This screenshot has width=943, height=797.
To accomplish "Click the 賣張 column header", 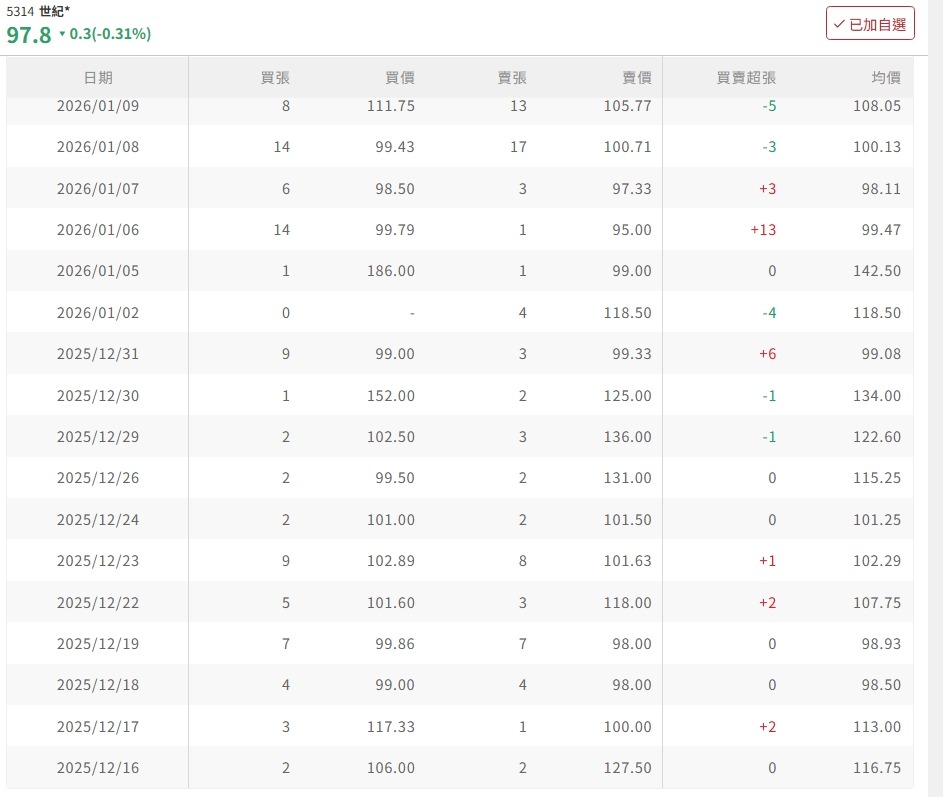I will (x=512, y=78).
